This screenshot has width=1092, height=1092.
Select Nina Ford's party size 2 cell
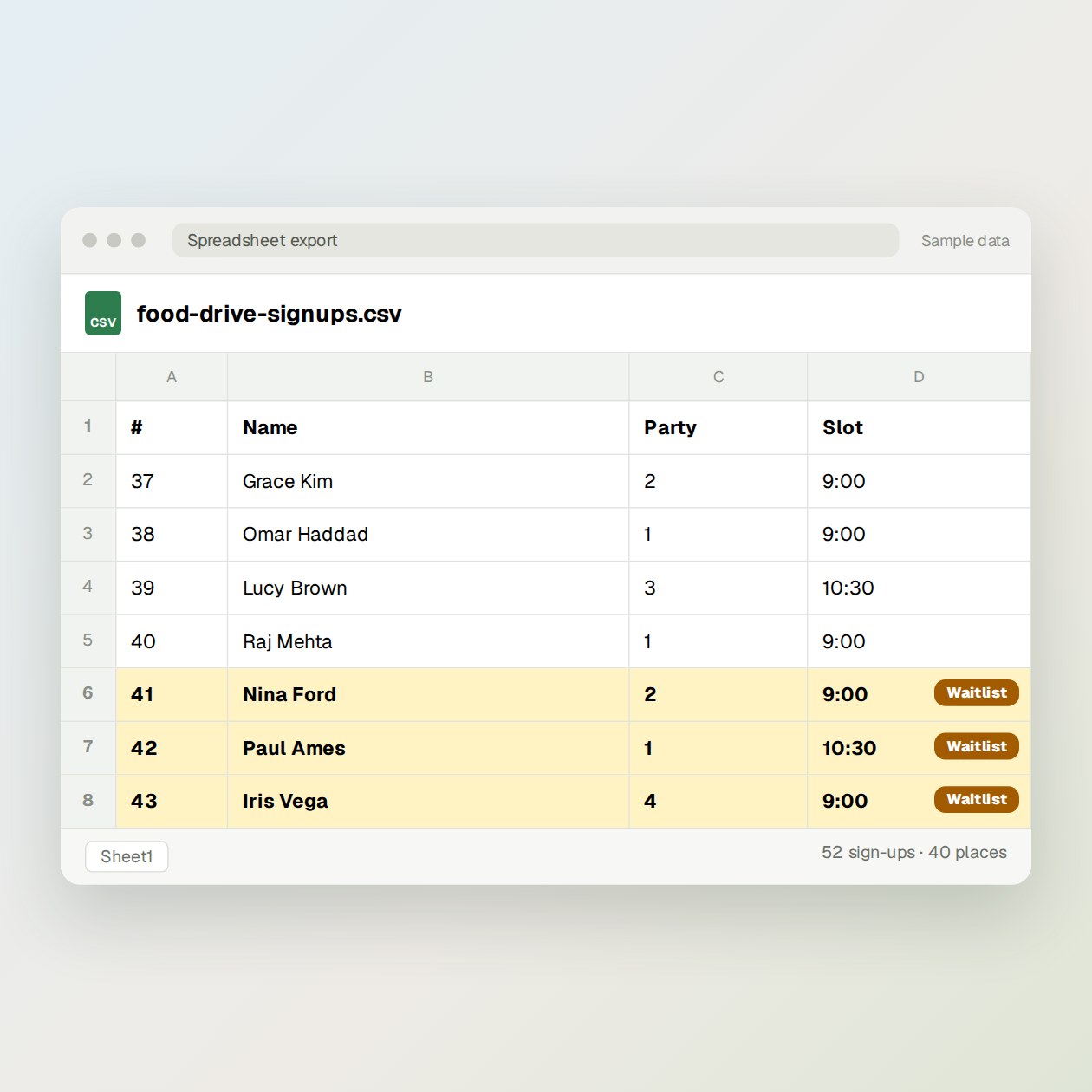tap(718, 694)
